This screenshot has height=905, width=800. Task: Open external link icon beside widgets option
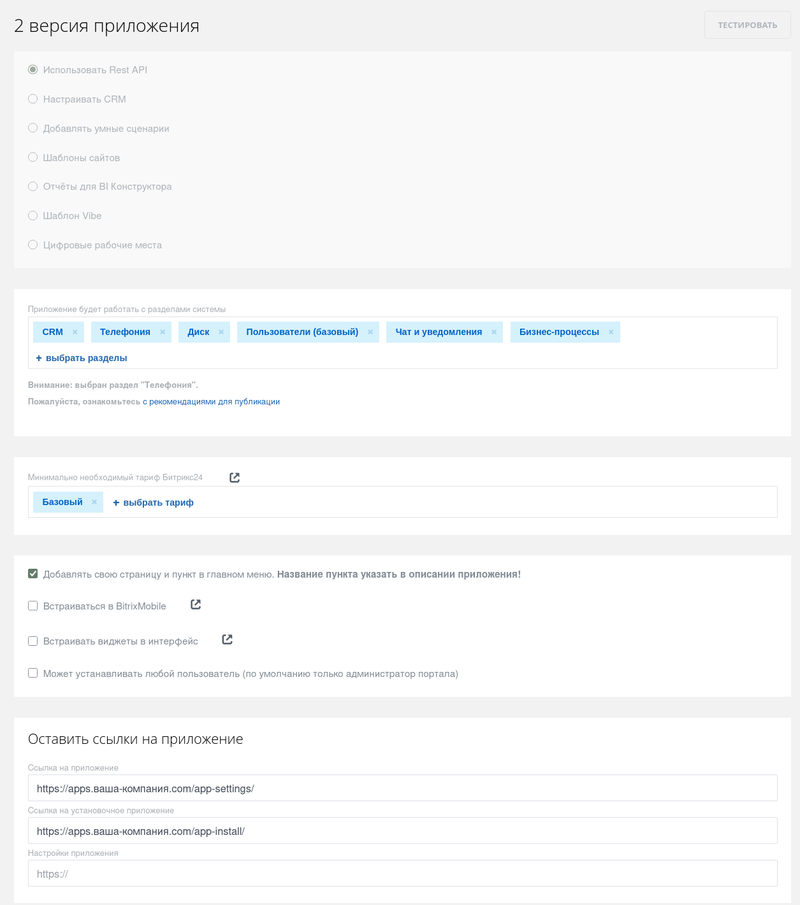point(227,639)
